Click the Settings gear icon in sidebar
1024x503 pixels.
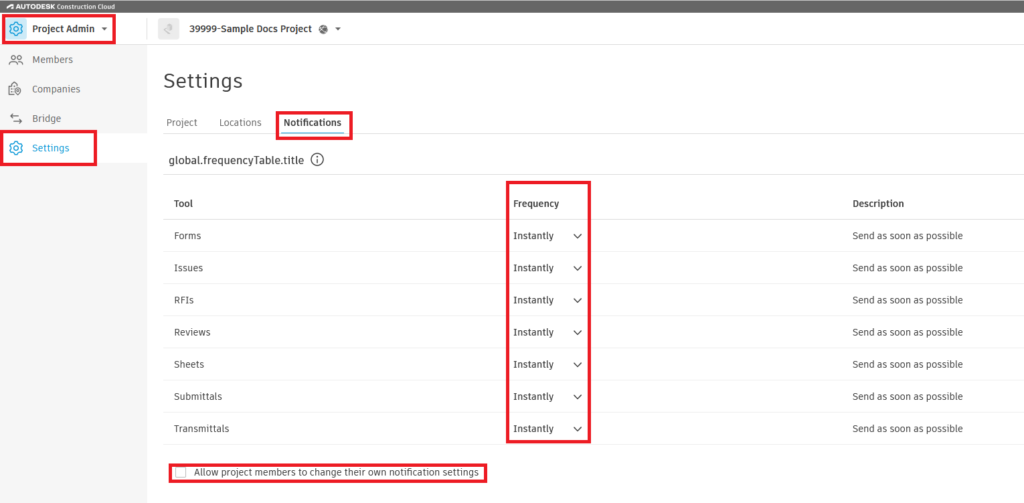[x=16, y=148]
